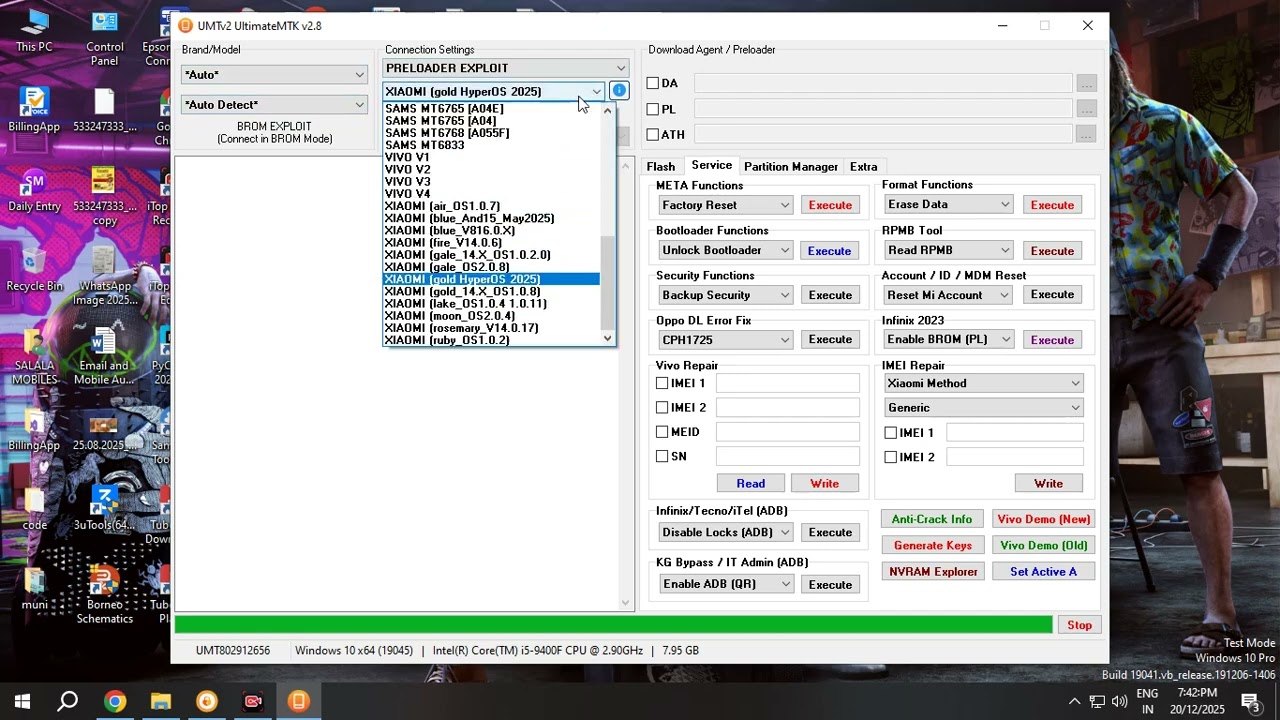The width and height of the screenshot is (1280, 720).
Task: Open the Unlock Bootloader dropdown
Action: (x=725, y=250)
